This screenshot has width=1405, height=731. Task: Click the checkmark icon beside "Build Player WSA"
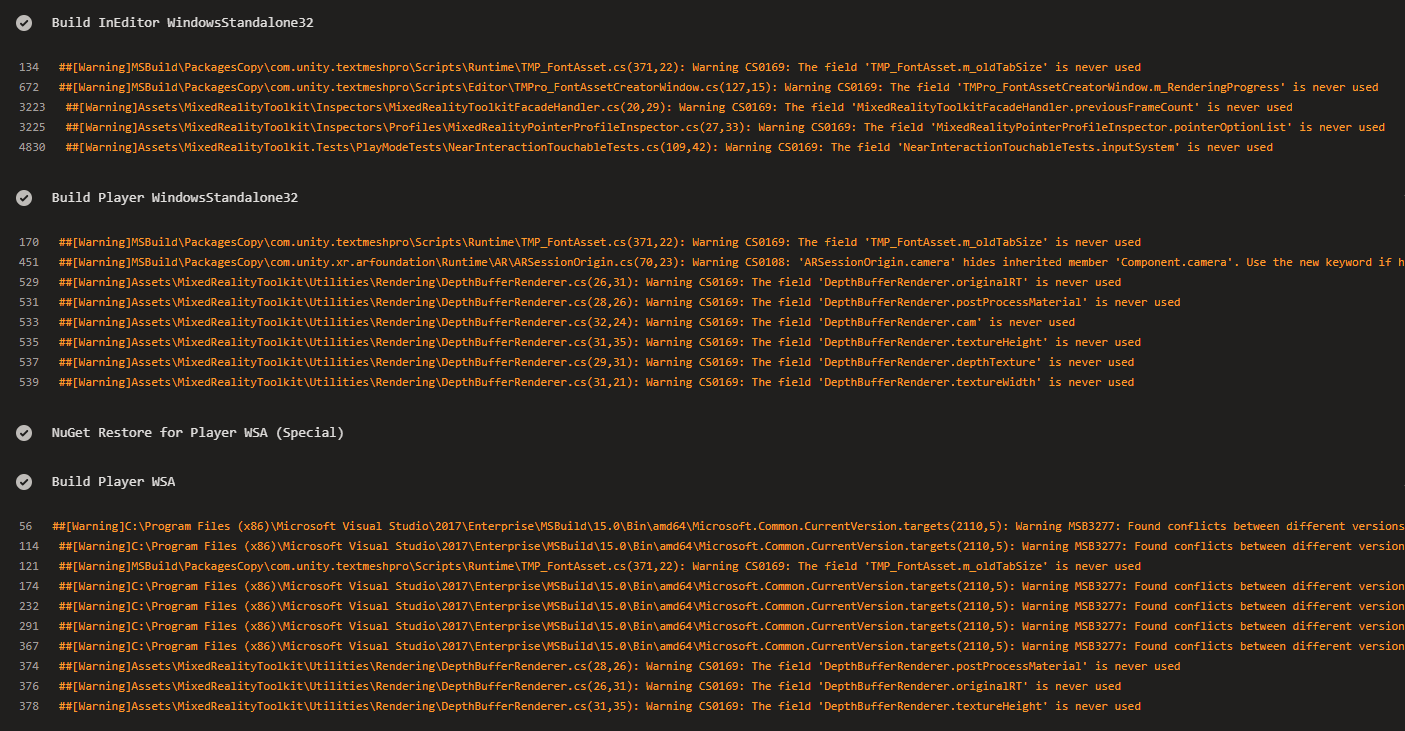[x=23, y=481]
